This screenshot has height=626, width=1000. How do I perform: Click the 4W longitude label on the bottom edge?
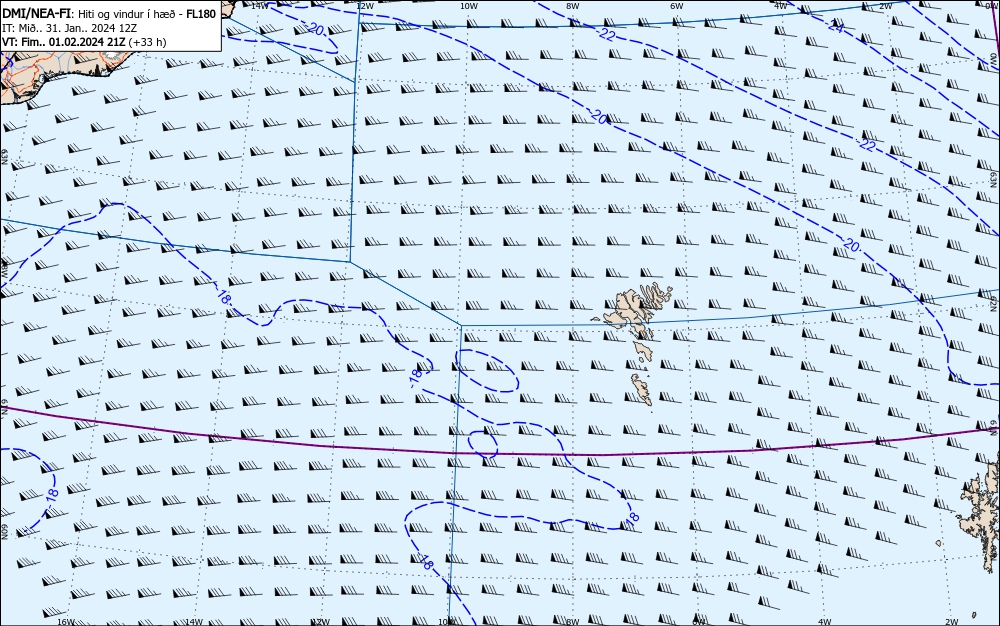click(x=824, y=622)
